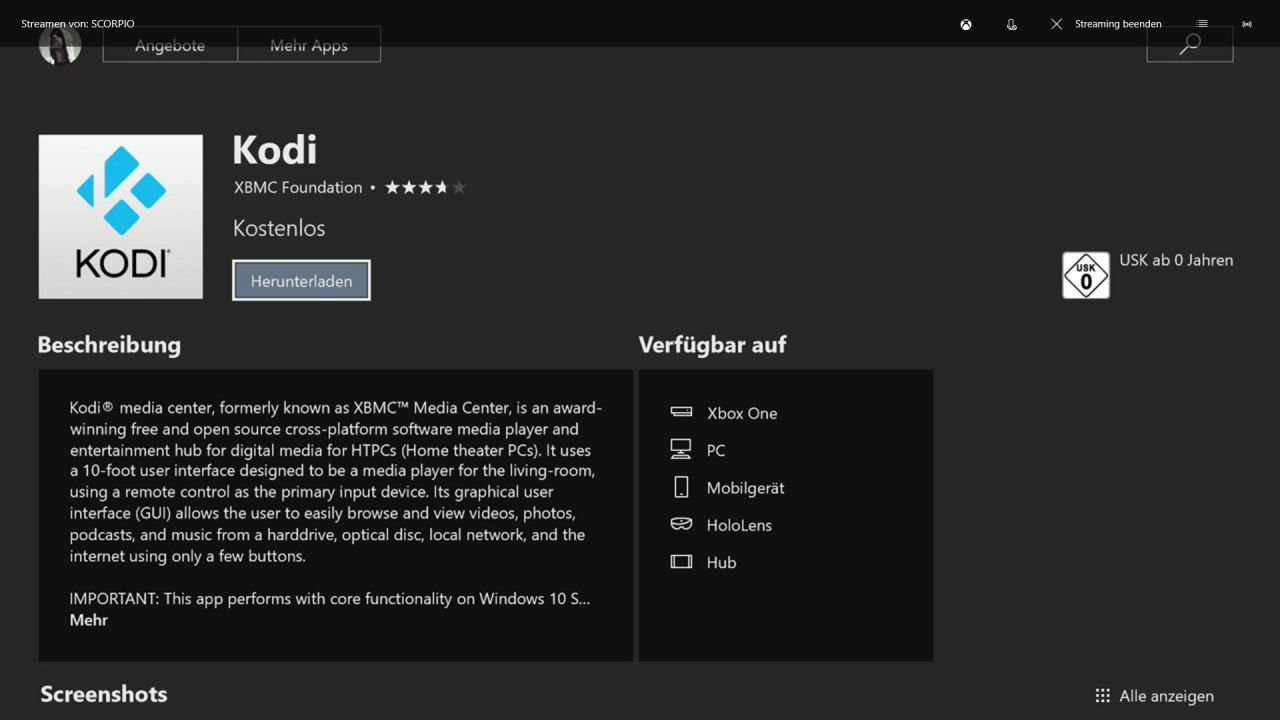Viewport: 1280px width, 720px height.
Task: Click the PC label under Verfügbar auf
Action: [716, 450]
